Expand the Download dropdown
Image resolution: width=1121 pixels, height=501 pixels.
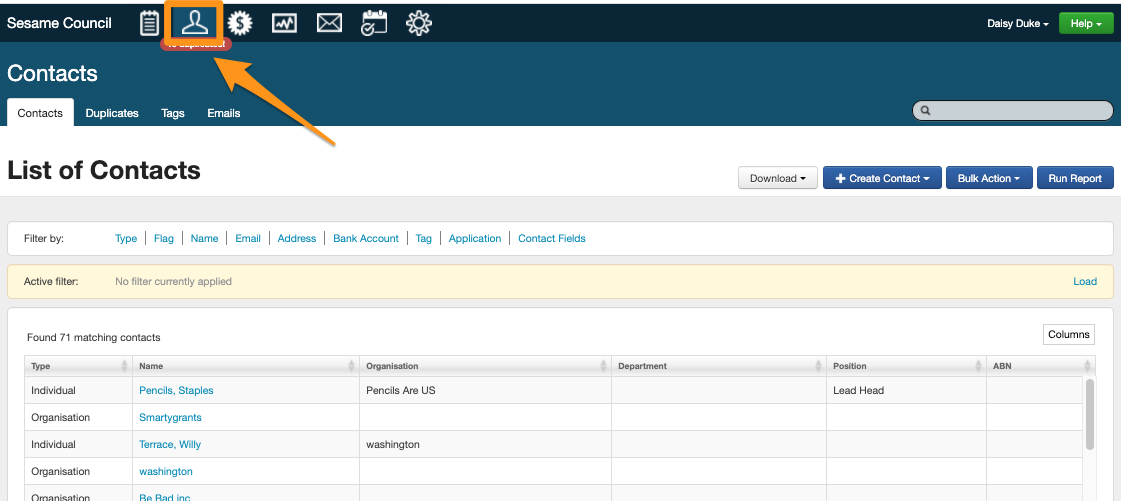tap(778, 178)
